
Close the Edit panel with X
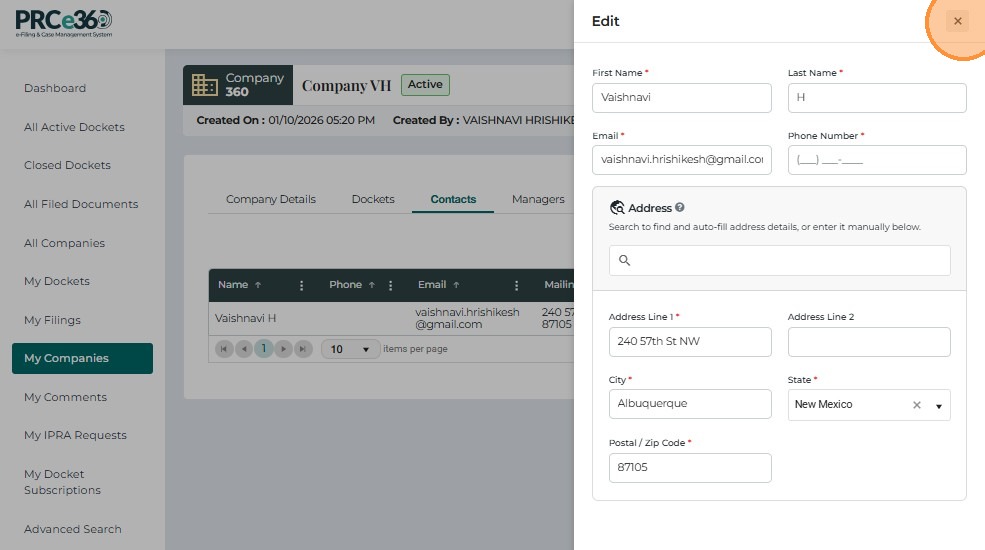click(x=957, y=21)
